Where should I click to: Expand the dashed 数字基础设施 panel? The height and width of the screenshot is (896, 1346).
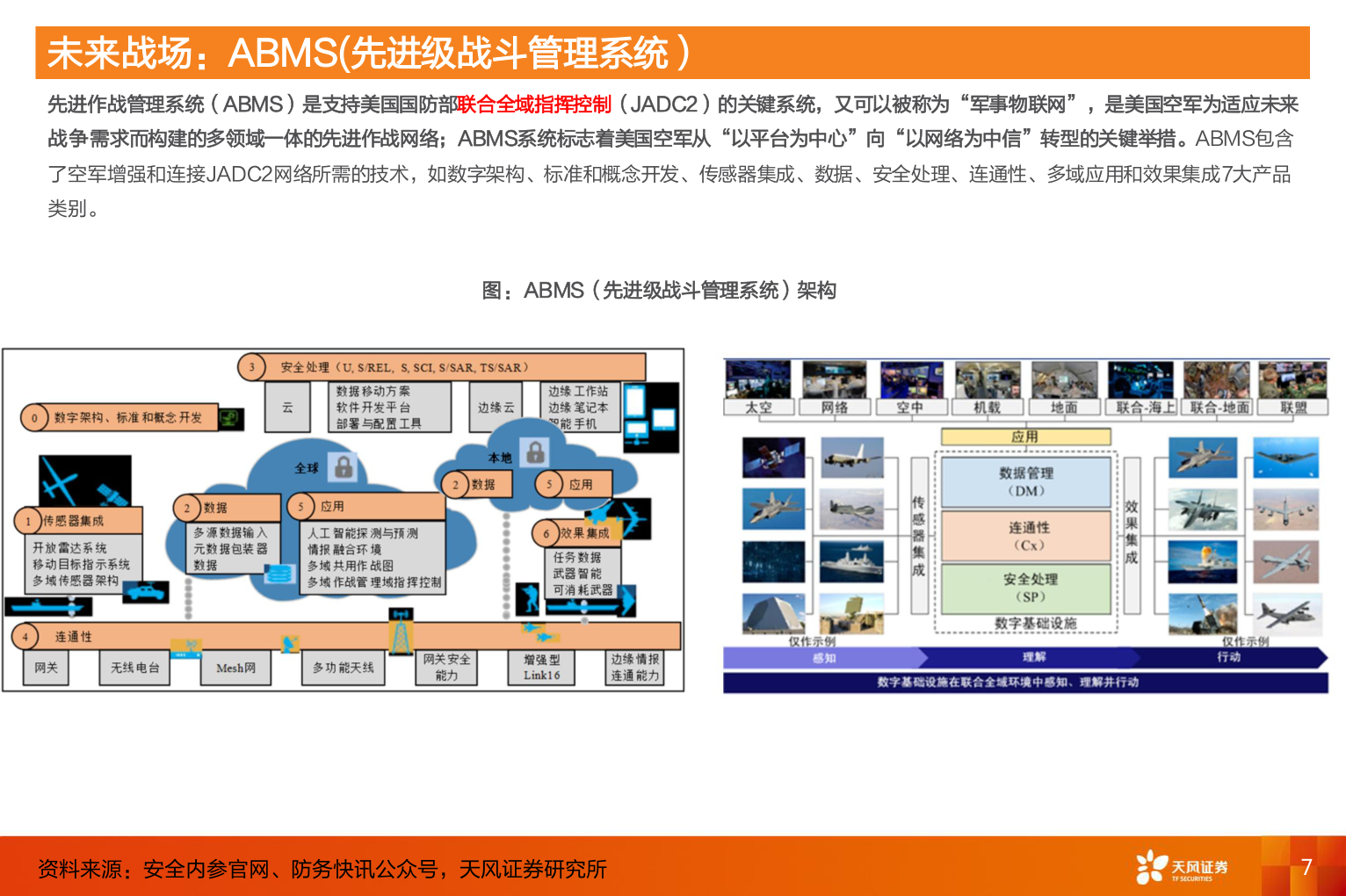1038,622
